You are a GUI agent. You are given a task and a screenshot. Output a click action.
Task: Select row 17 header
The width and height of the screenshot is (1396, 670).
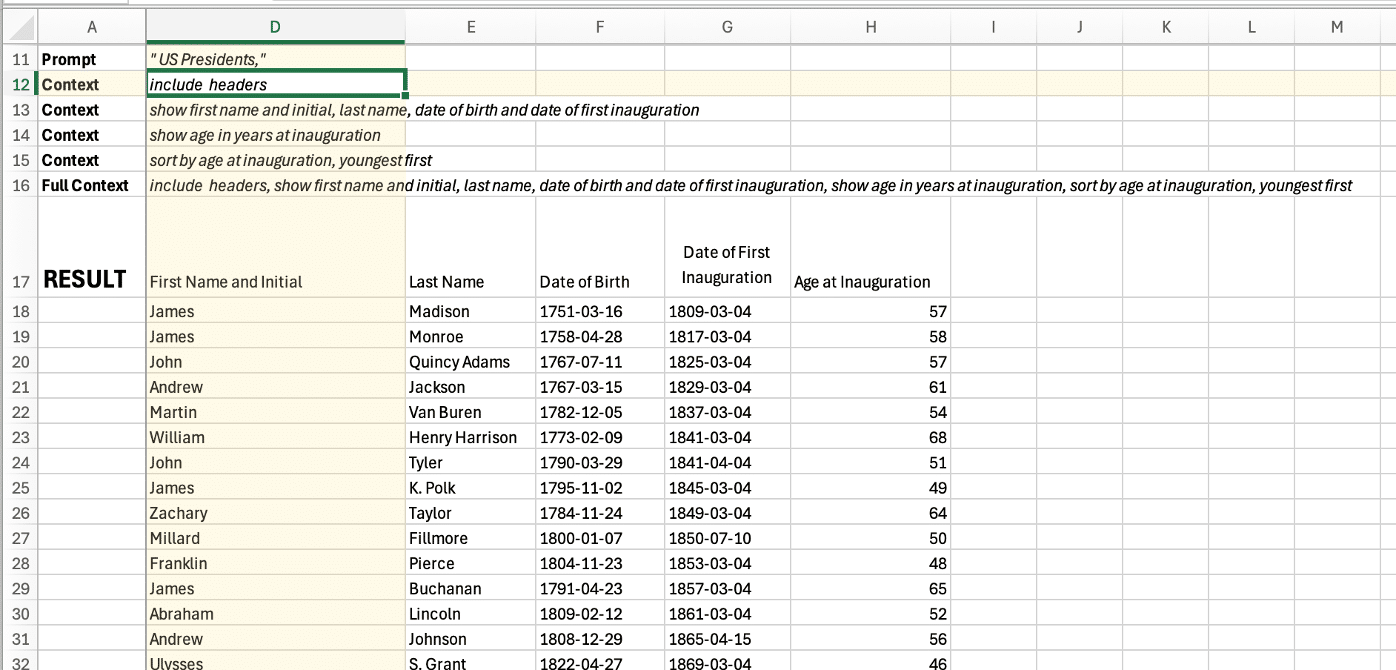coord(19,282)
